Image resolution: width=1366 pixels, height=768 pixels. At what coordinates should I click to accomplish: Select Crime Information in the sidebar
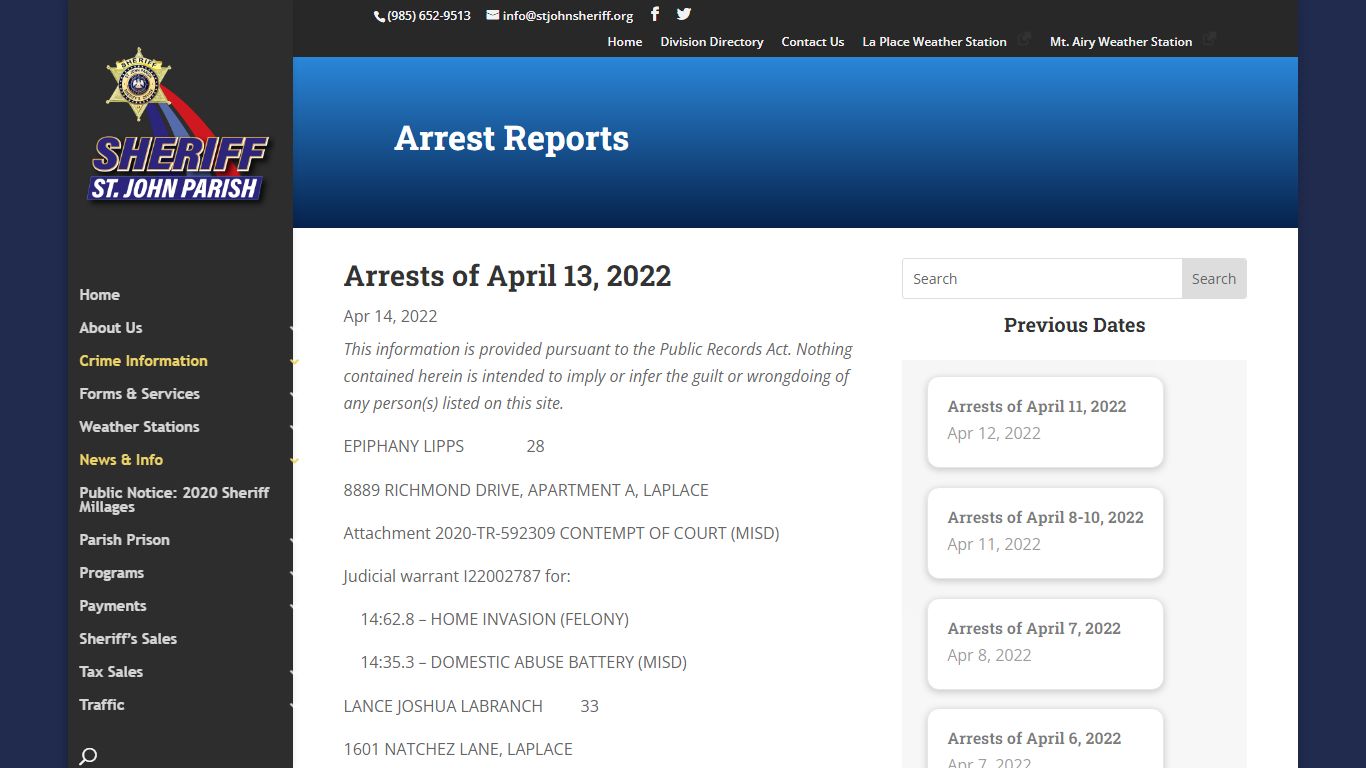(x=144, y=361)
